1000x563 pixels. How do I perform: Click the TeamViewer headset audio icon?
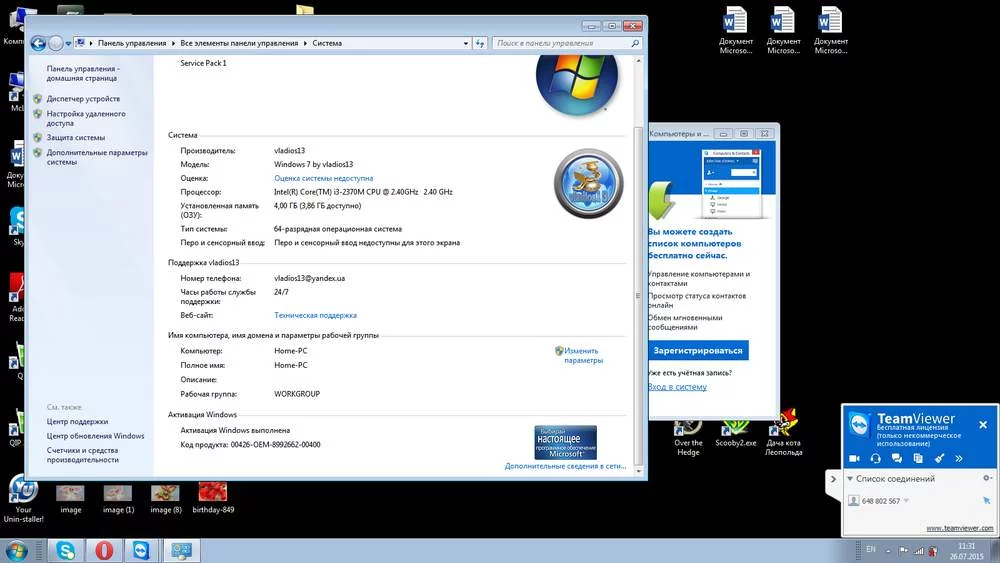point(876,458)
